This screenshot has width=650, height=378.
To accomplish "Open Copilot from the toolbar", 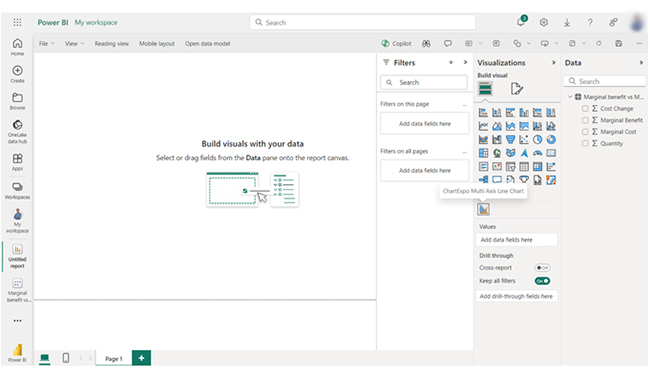I will click(396, 44).
